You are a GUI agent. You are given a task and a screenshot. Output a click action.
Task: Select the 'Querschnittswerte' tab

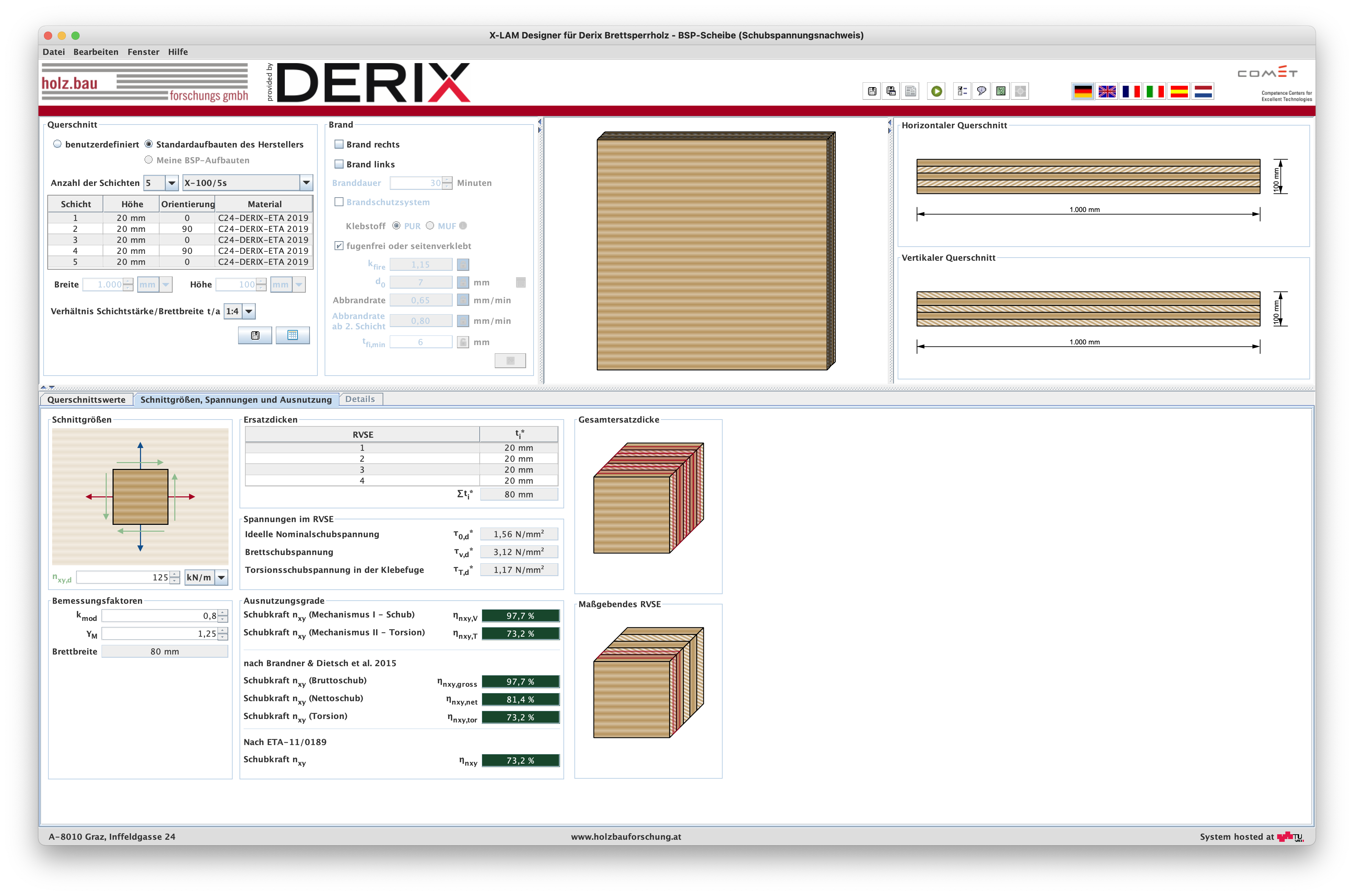tap(87, 399)
